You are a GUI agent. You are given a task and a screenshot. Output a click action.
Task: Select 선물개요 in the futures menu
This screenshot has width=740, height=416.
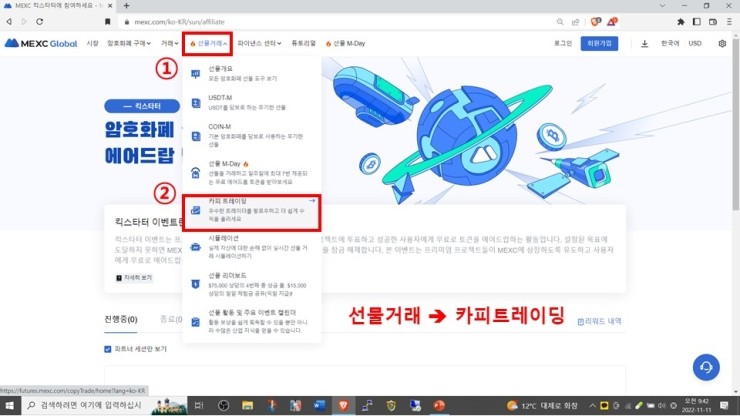click(252, 73)
